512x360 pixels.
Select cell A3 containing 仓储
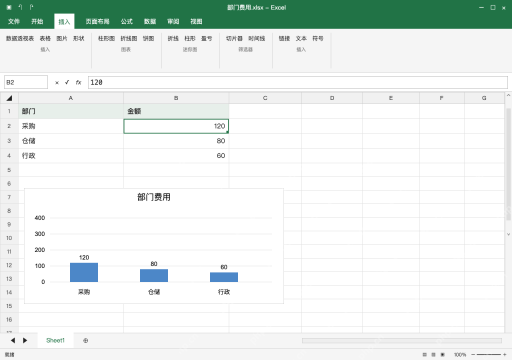71,141
